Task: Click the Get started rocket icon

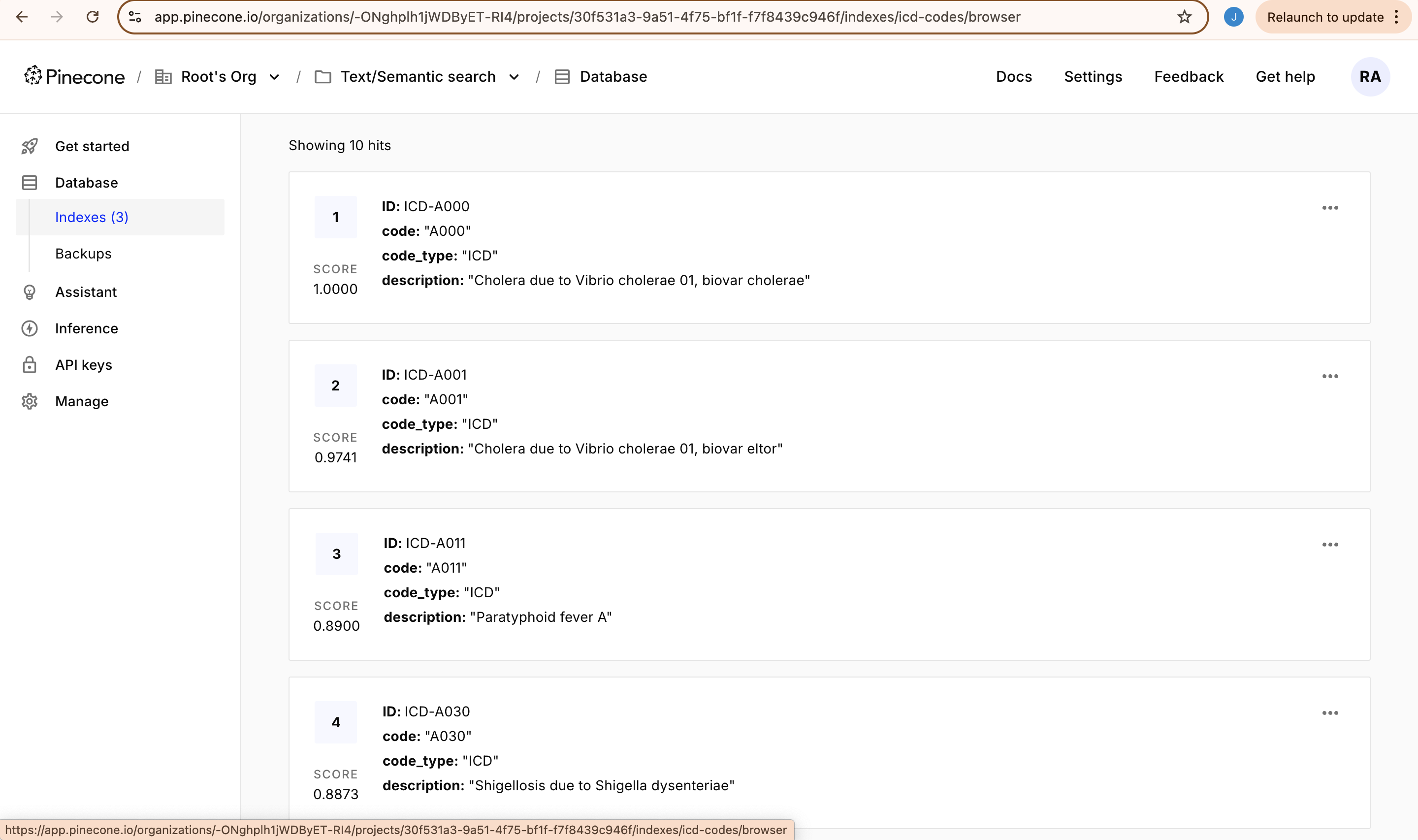Action: [30, 147]
